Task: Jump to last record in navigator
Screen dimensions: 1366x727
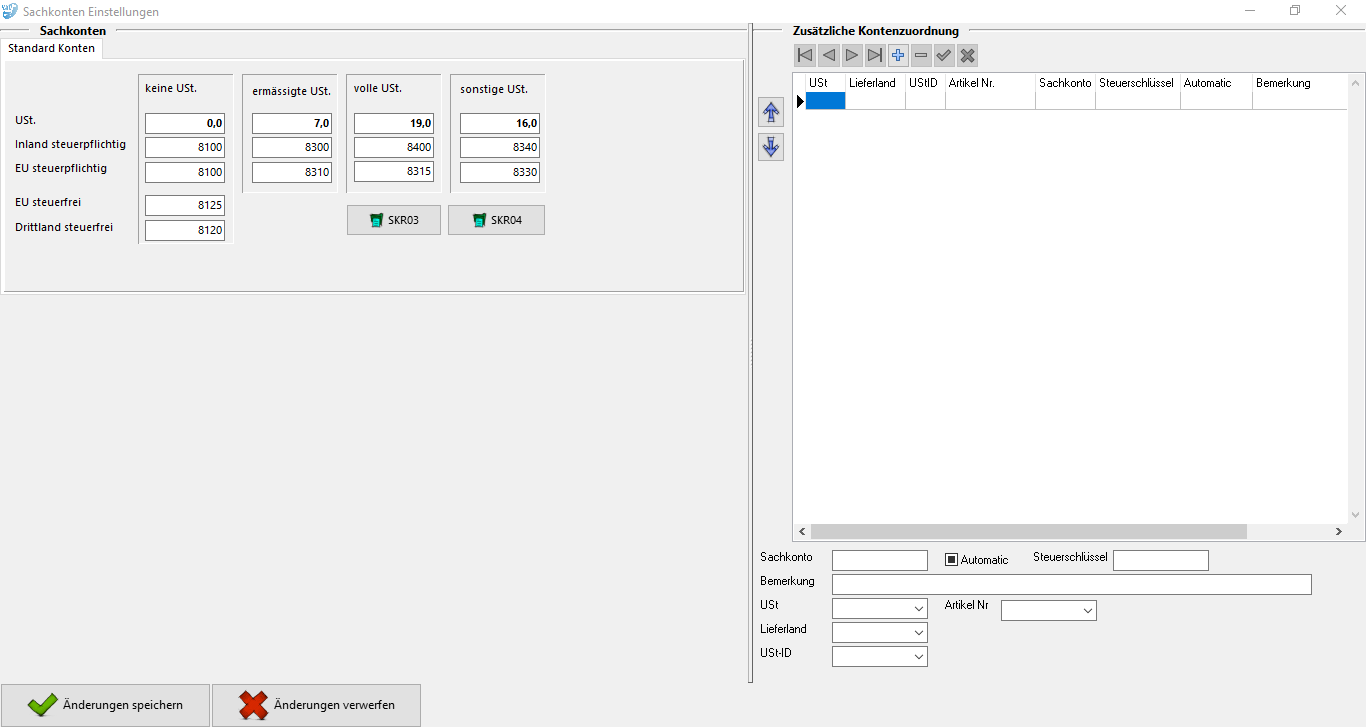Action: (x=875, y=56)
